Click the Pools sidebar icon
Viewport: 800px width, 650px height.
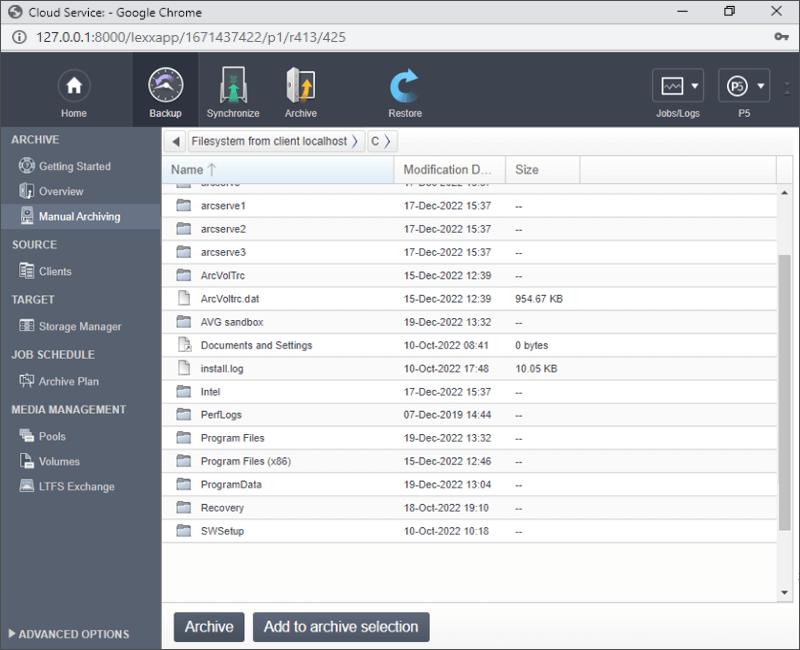[x=27, y=436]
